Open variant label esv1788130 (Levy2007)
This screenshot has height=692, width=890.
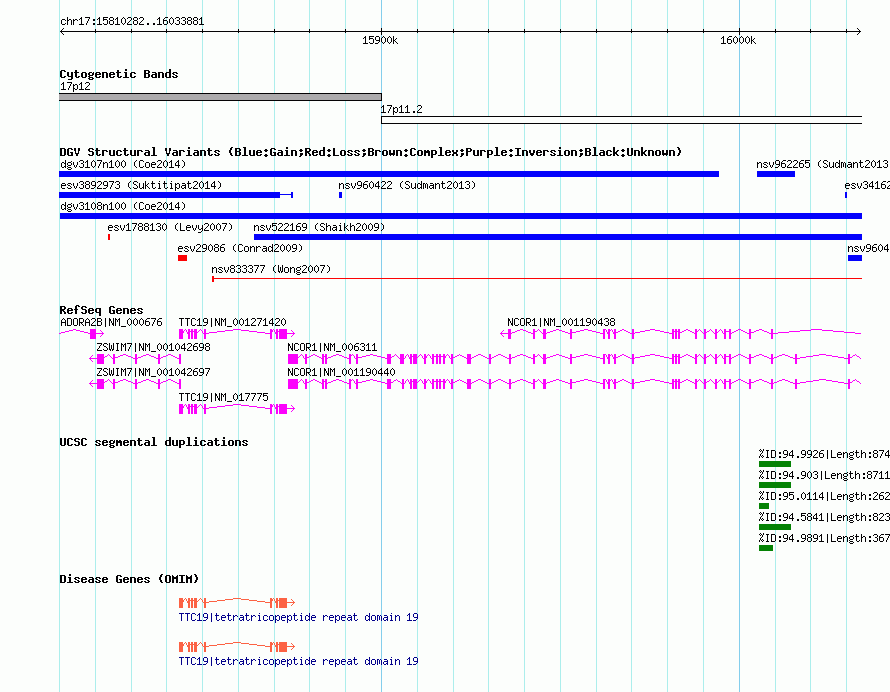pos(170,227)
